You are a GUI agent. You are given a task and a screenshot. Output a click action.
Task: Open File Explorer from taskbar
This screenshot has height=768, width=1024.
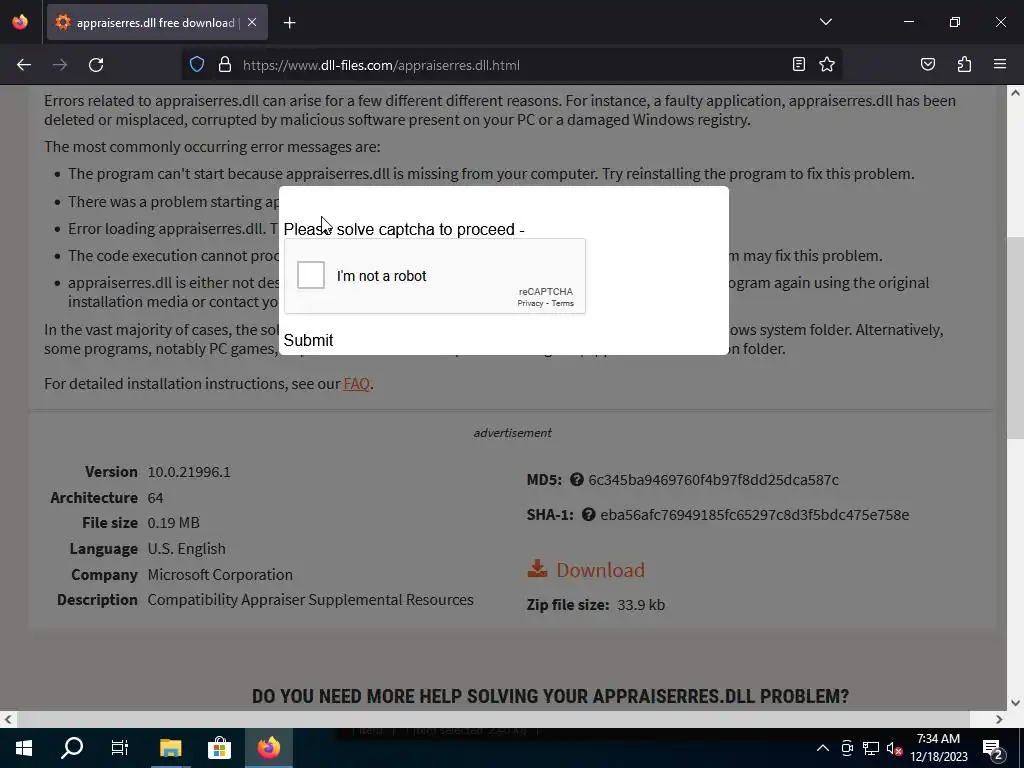170,748
